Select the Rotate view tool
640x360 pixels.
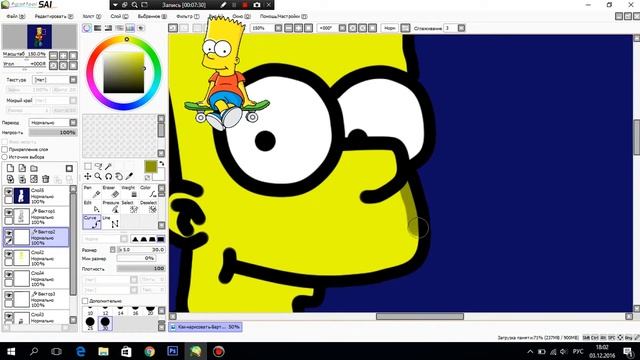(x=108, y=176)
